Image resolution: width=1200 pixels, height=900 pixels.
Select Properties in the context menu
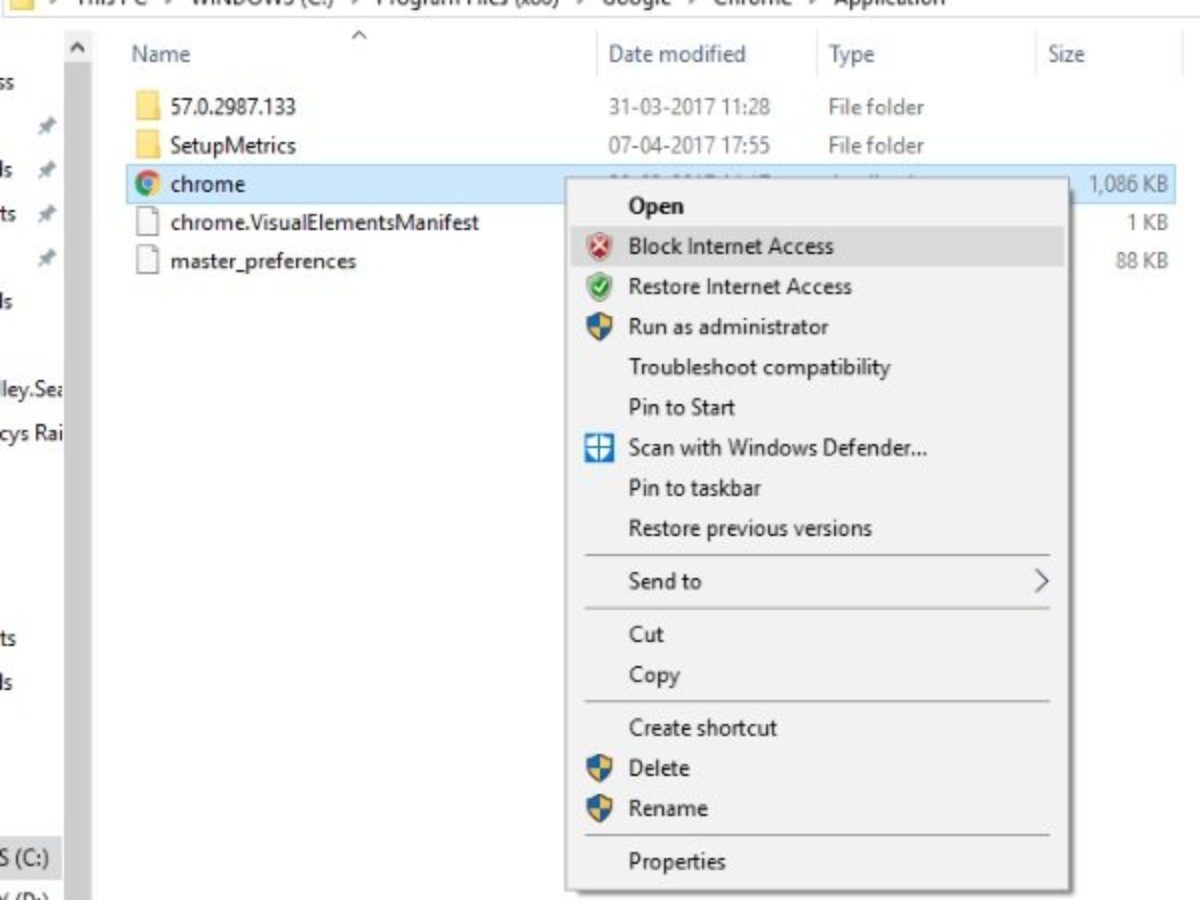pyautogui.click(x=676, y=861)
